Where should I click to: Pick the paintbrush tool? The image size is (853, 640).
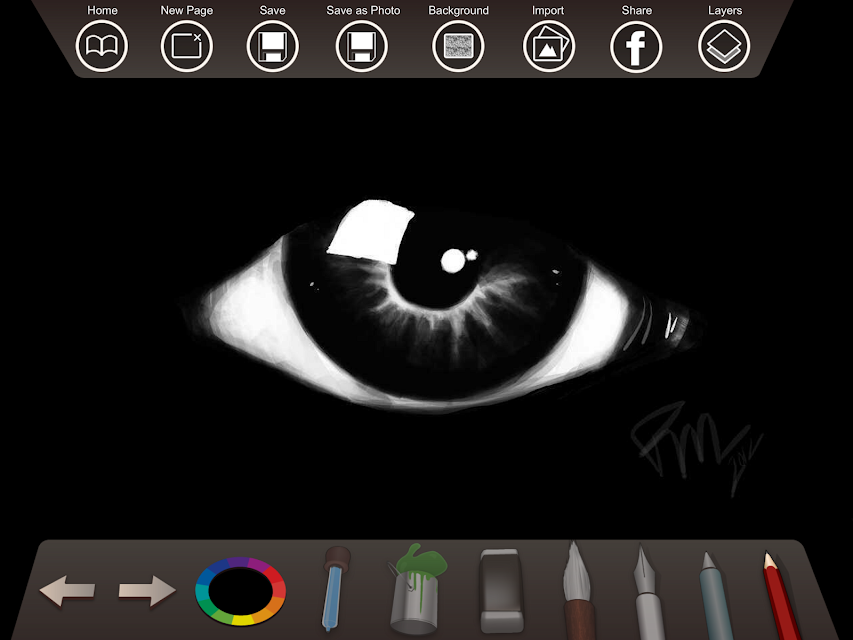pos(578,590)
